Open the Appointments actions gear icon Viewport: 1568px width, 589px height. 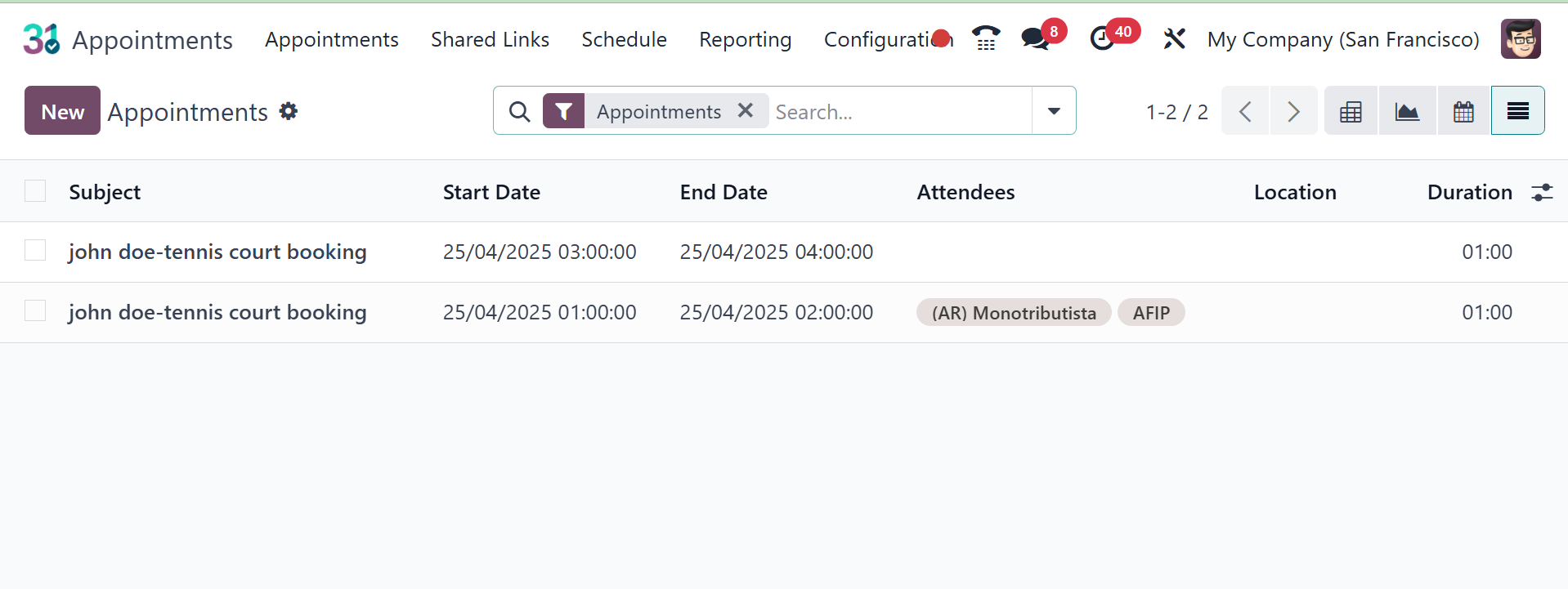click(289, 111)
